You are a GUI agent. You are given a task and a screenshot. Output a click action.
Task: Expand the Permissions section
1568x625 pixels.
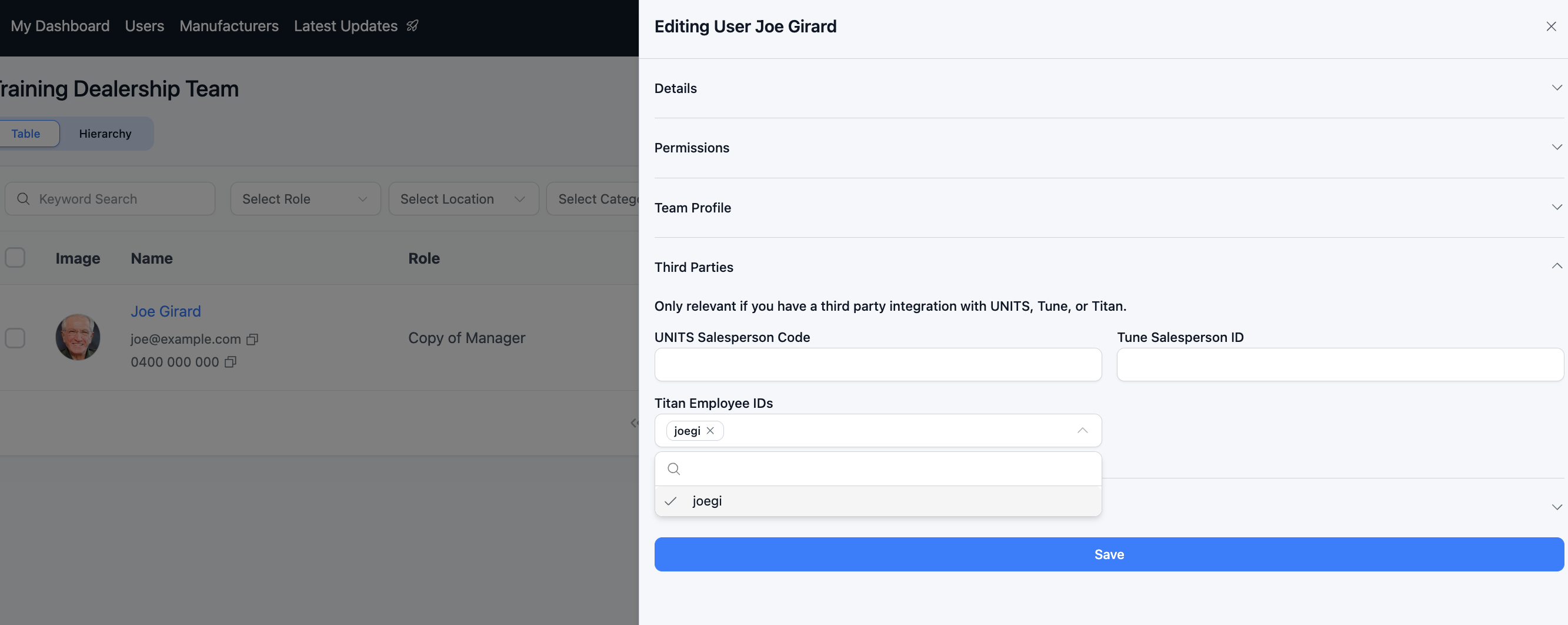[x=1109, y=148]
